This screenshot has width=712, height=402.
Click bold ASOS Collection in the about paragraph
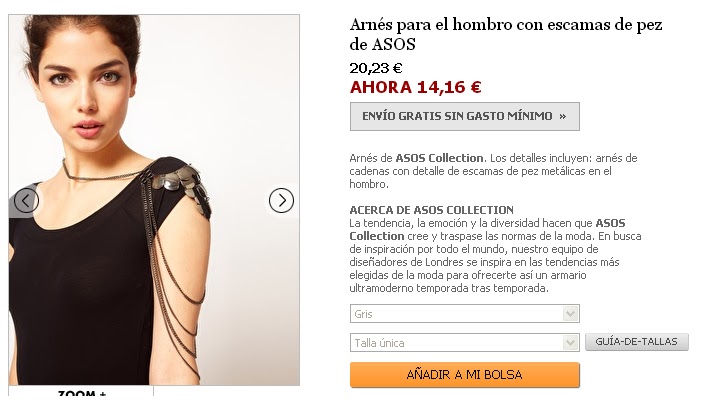point(487,229)
